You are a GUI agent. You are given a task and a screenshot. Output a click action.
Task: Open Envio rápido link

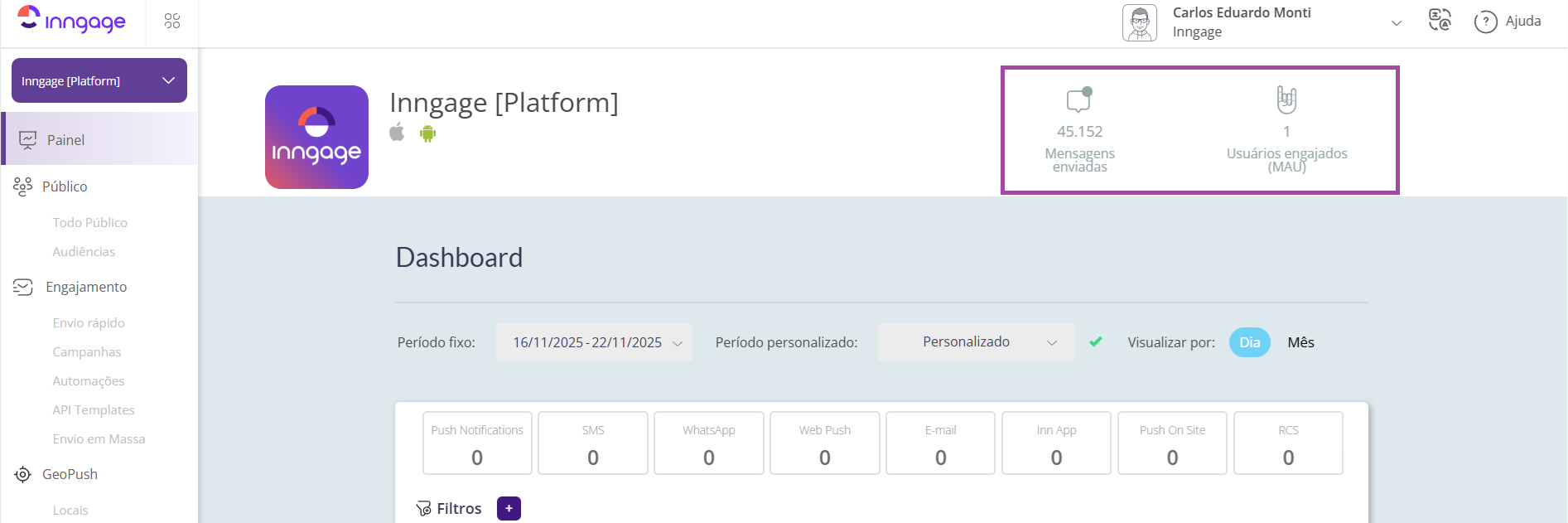(89, 323)
